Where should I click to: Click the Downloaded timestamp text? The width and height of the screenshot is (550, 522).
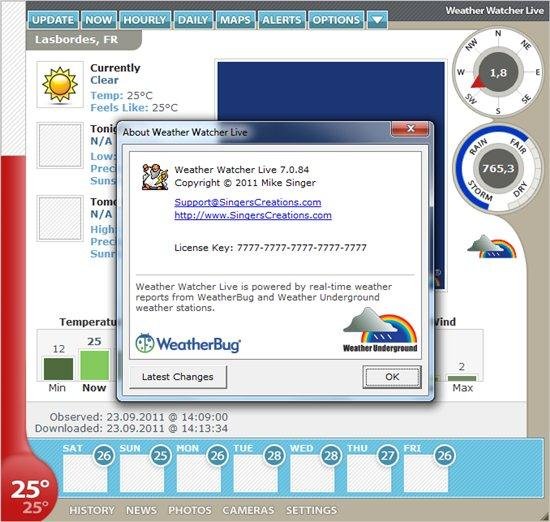tap(132, 428)
